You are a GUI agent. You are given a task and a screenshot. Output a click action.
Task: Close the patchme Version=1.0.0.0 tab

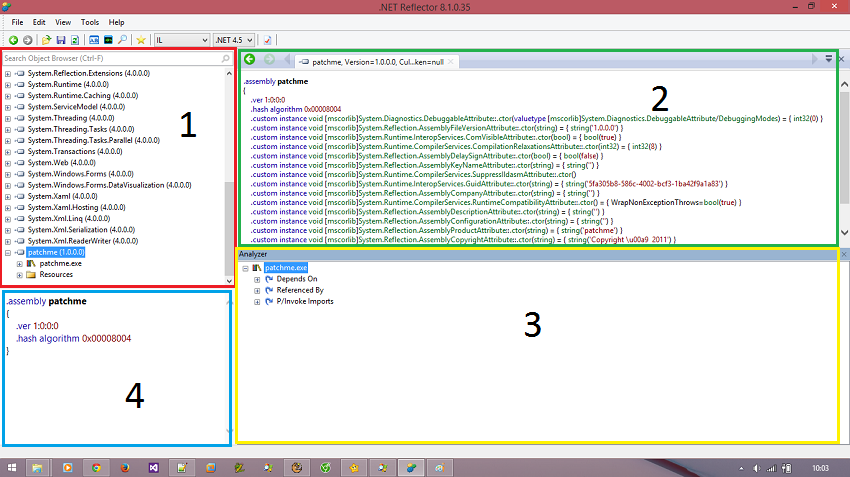(450, 62)
